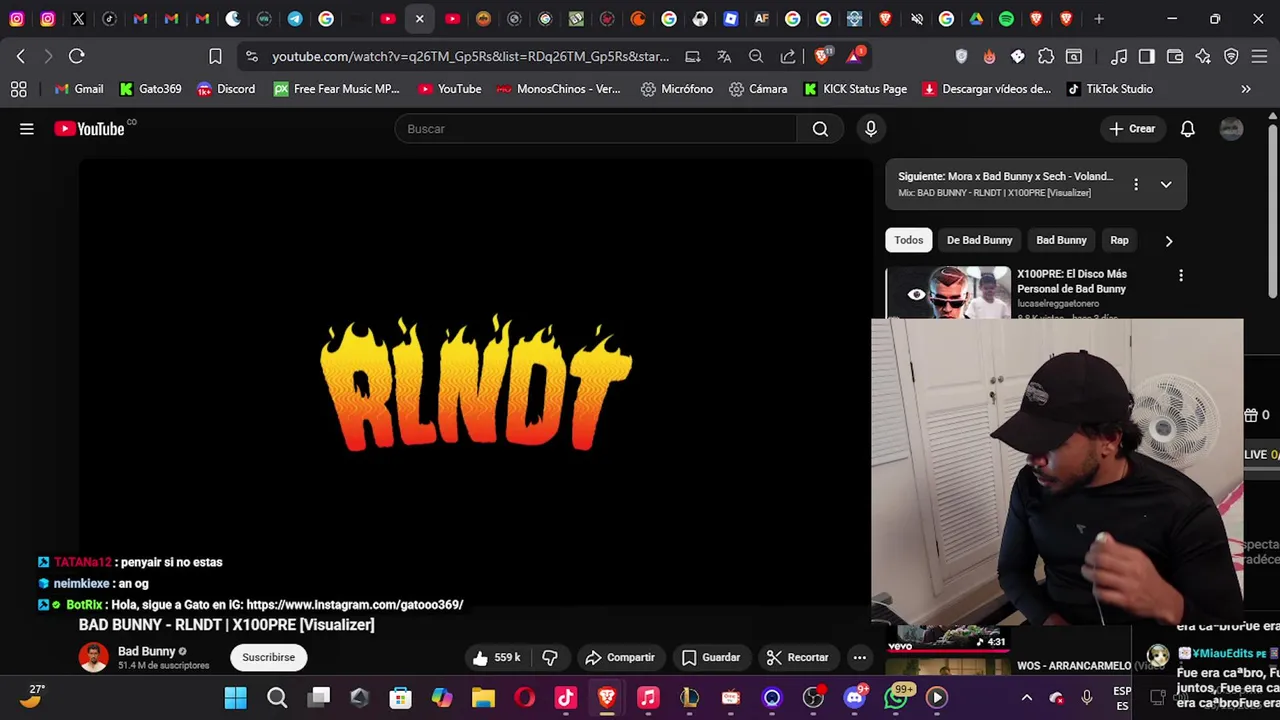Open the Bad Bunny channel name link

click(x=146, y=651)
